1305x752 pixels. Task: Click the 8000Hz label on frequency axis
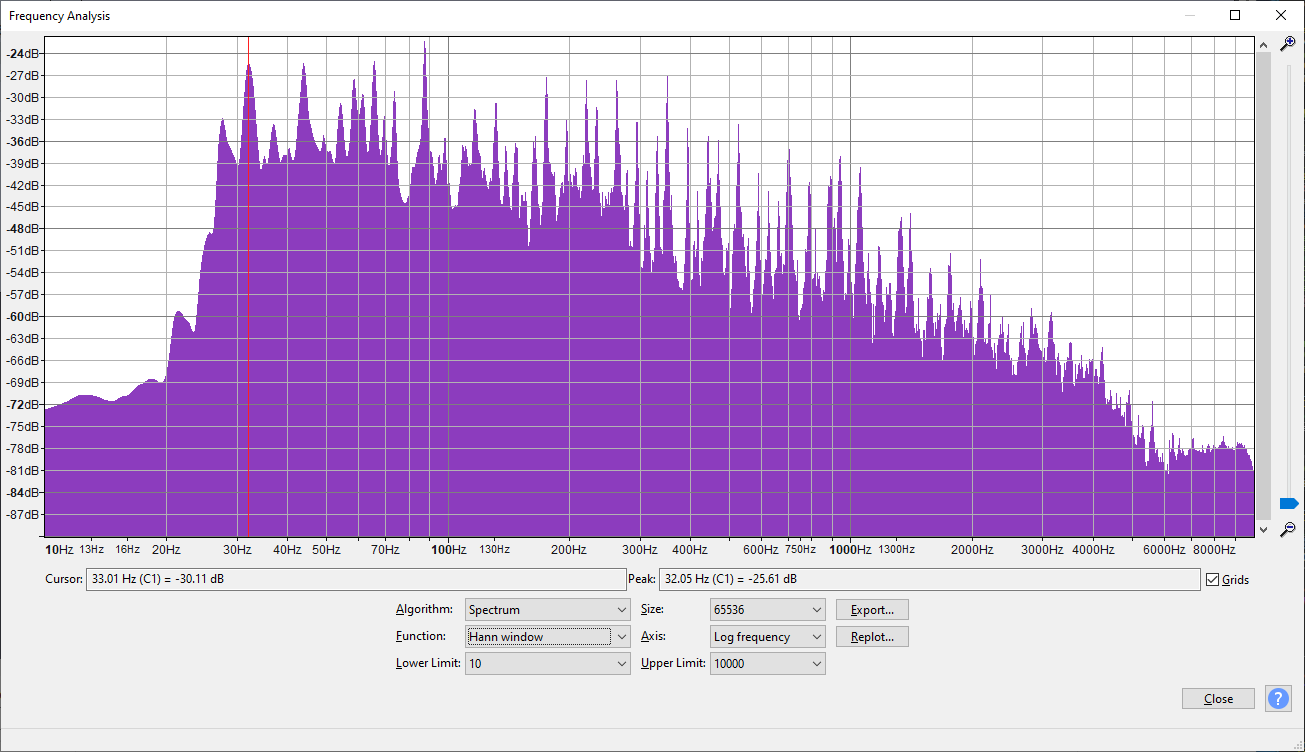pos(1215,549)
